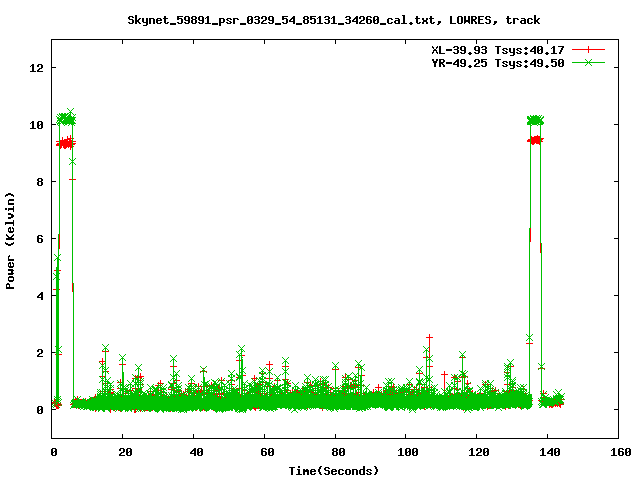
Task: Click x-axis tick label 100
Action: tap(408, 452)
